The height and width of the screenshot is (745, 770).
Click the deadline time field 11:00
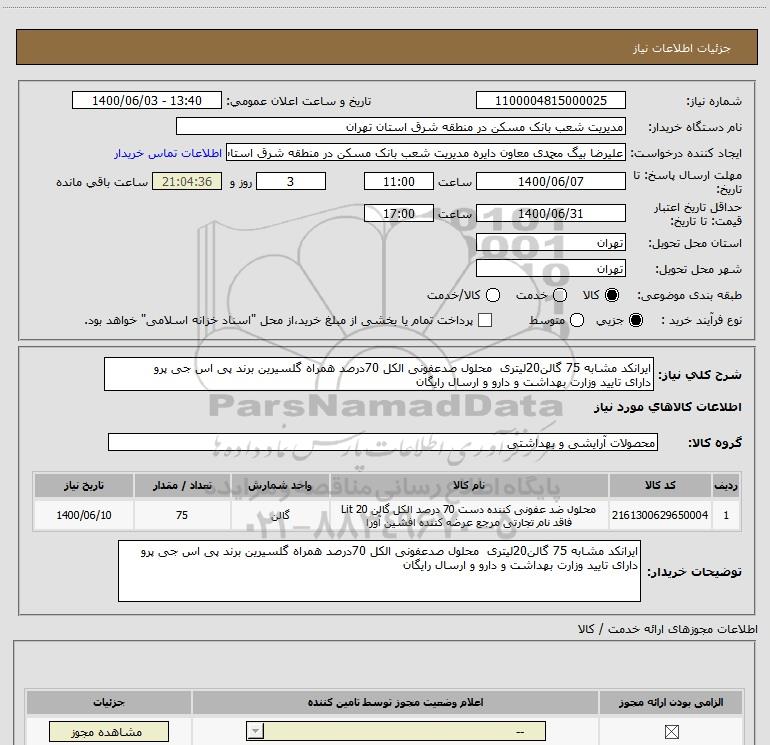click(x=399, y=181)
